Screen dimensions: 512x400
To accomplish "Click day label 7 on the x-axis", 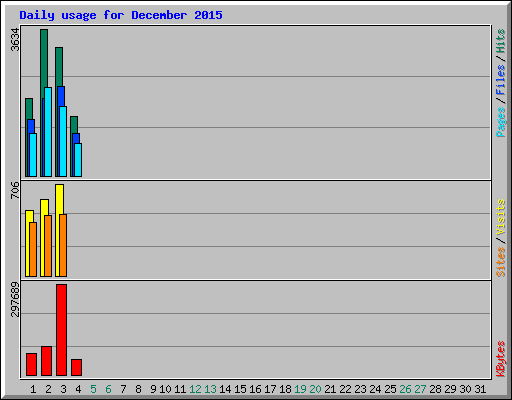I will click(x=123, y=389).
